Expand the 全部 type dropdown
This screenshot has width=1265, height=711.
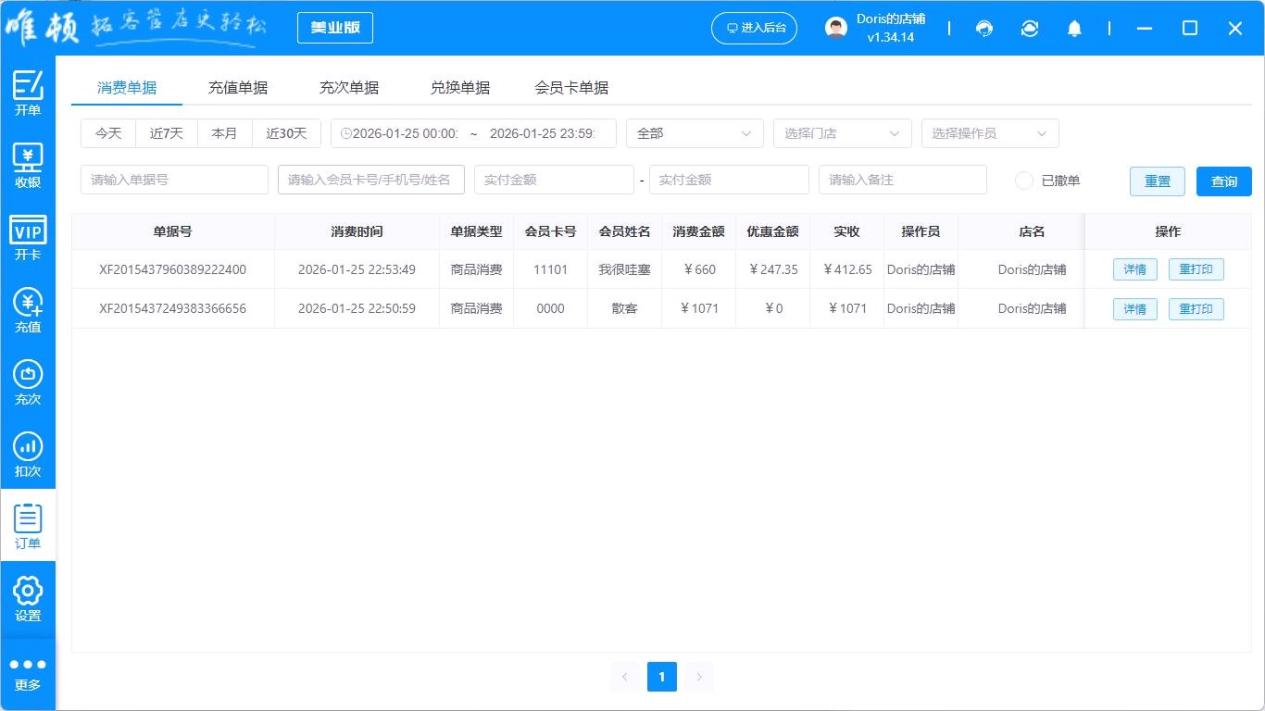[x=695, y=133]
